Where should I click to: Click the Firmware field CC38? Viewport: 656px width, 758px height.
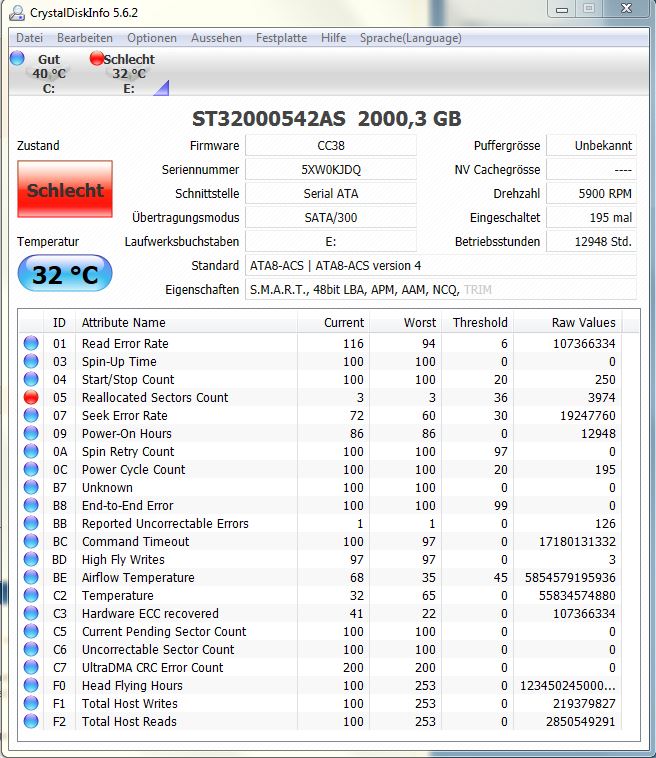(331, 146)
